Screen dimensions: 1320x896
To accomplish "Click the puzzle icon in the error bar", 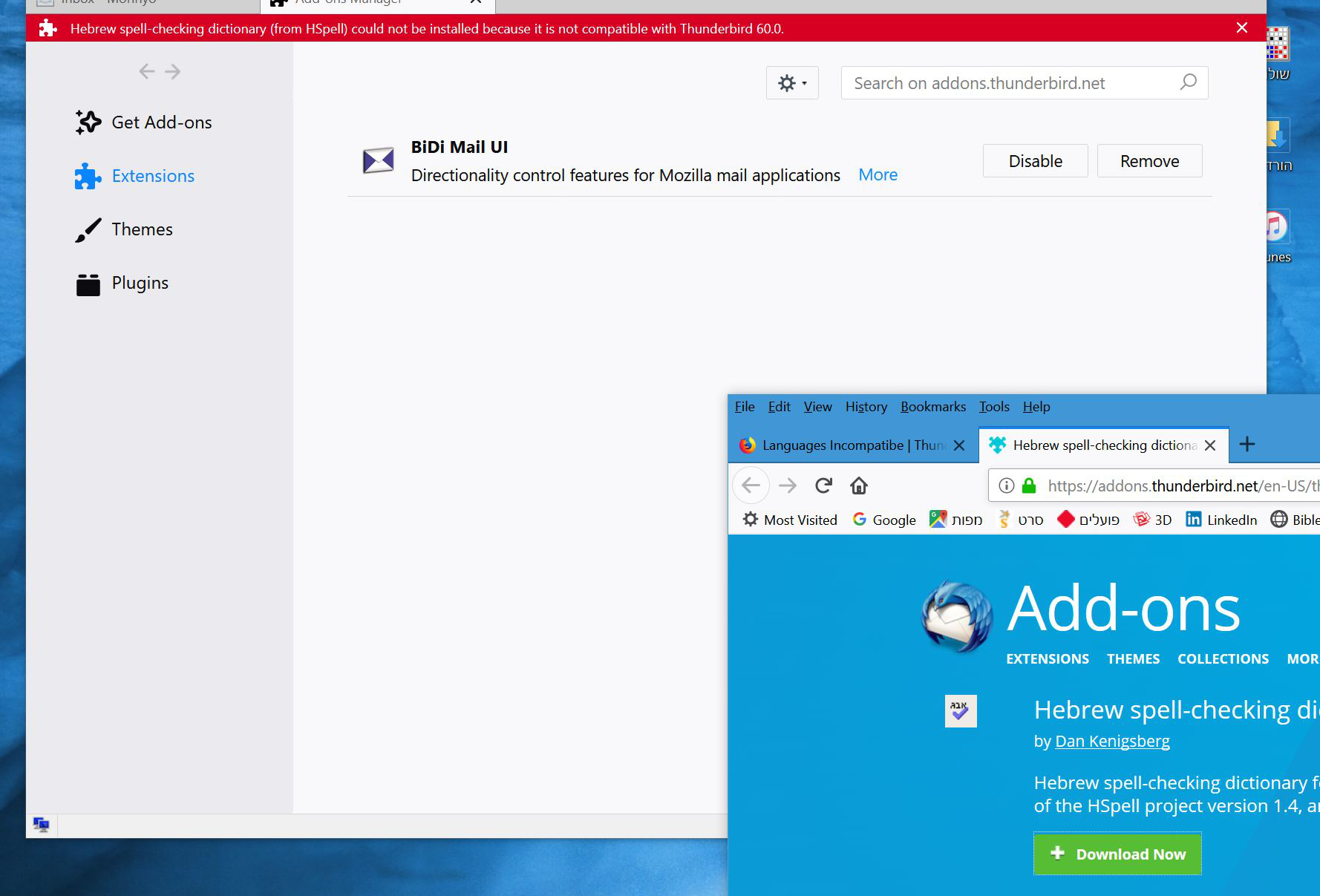I will click(x=48, y=28).
